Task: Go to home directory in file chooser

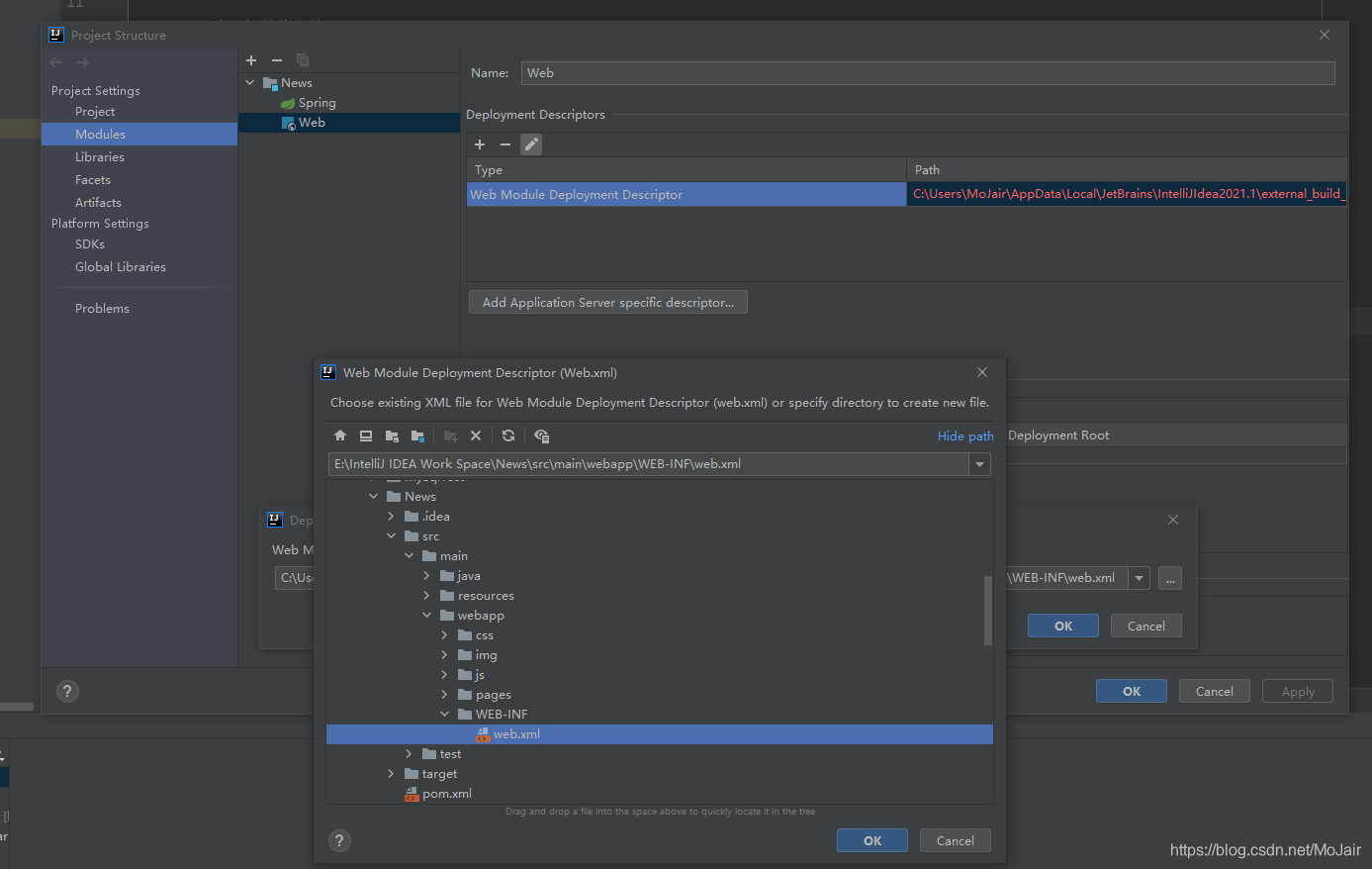Action: click(340, 435)
